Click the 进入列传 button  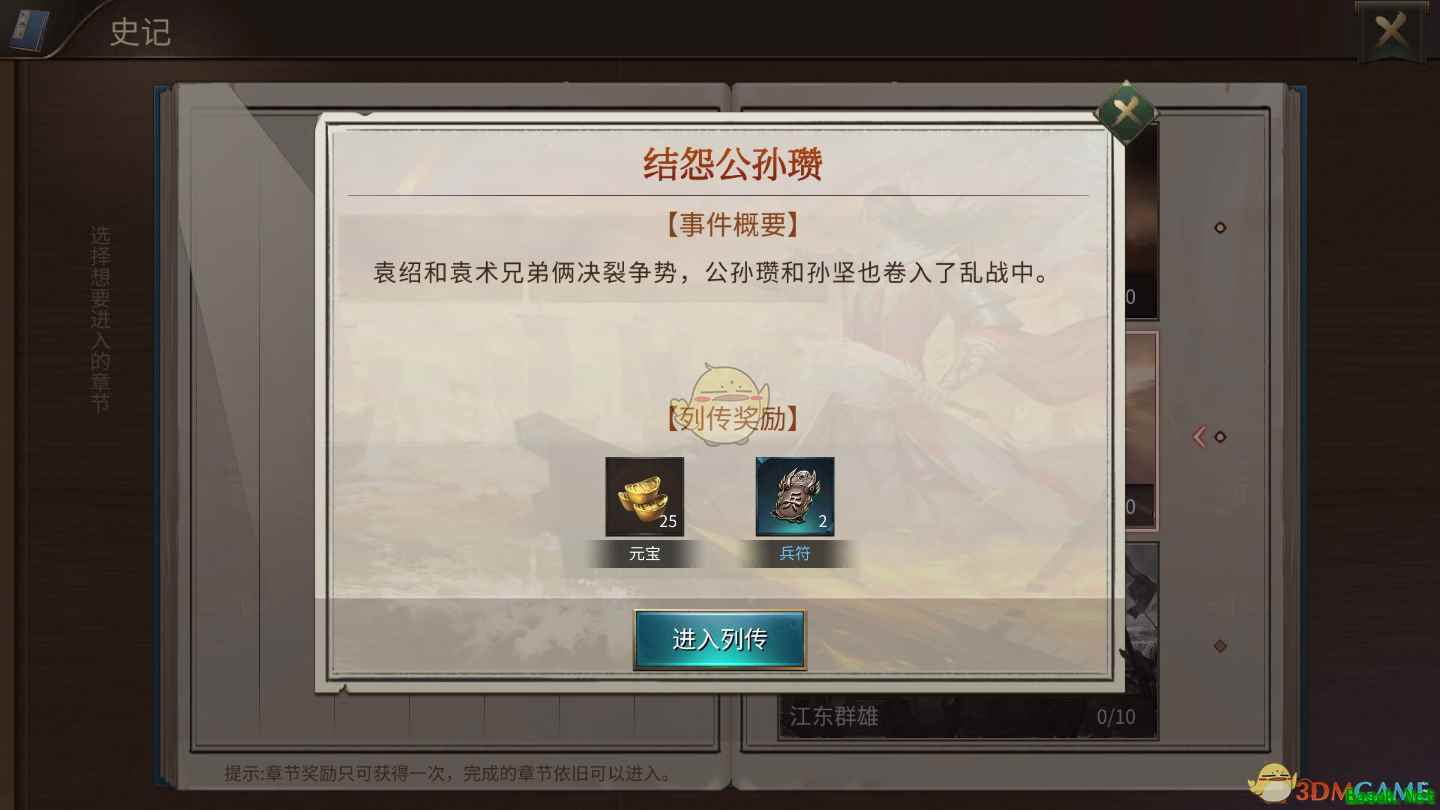[x=720, y=640]
